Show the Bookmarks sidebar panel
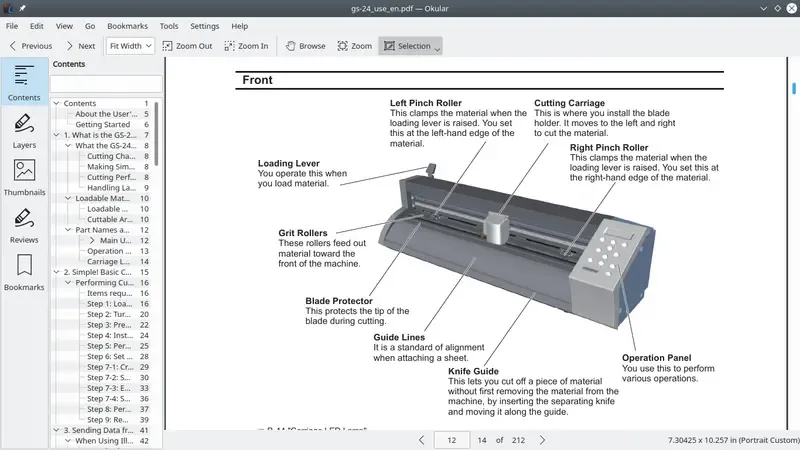Viewport: 800px width, 450px height. pyautogui.click(x=24, y=272)
